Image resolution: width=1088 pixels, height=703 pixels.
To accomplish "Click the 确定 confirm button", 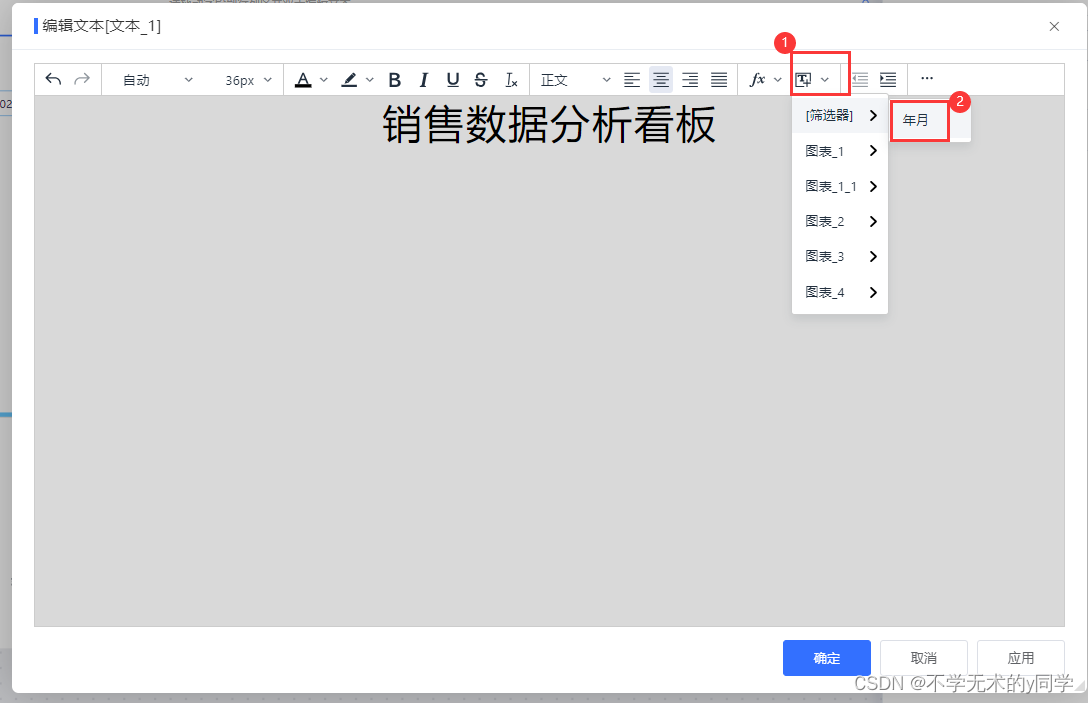I will pyautogui.click(x=826, y=657).
